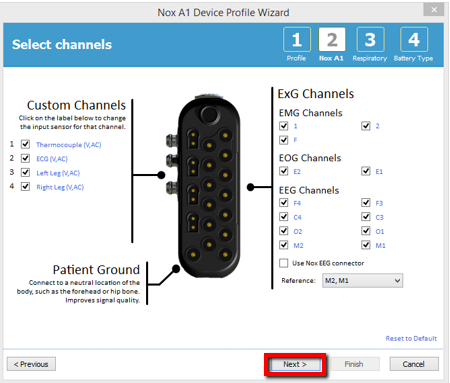Open step 4 Battery Type
Screen dimensions: 450x383
414,40
